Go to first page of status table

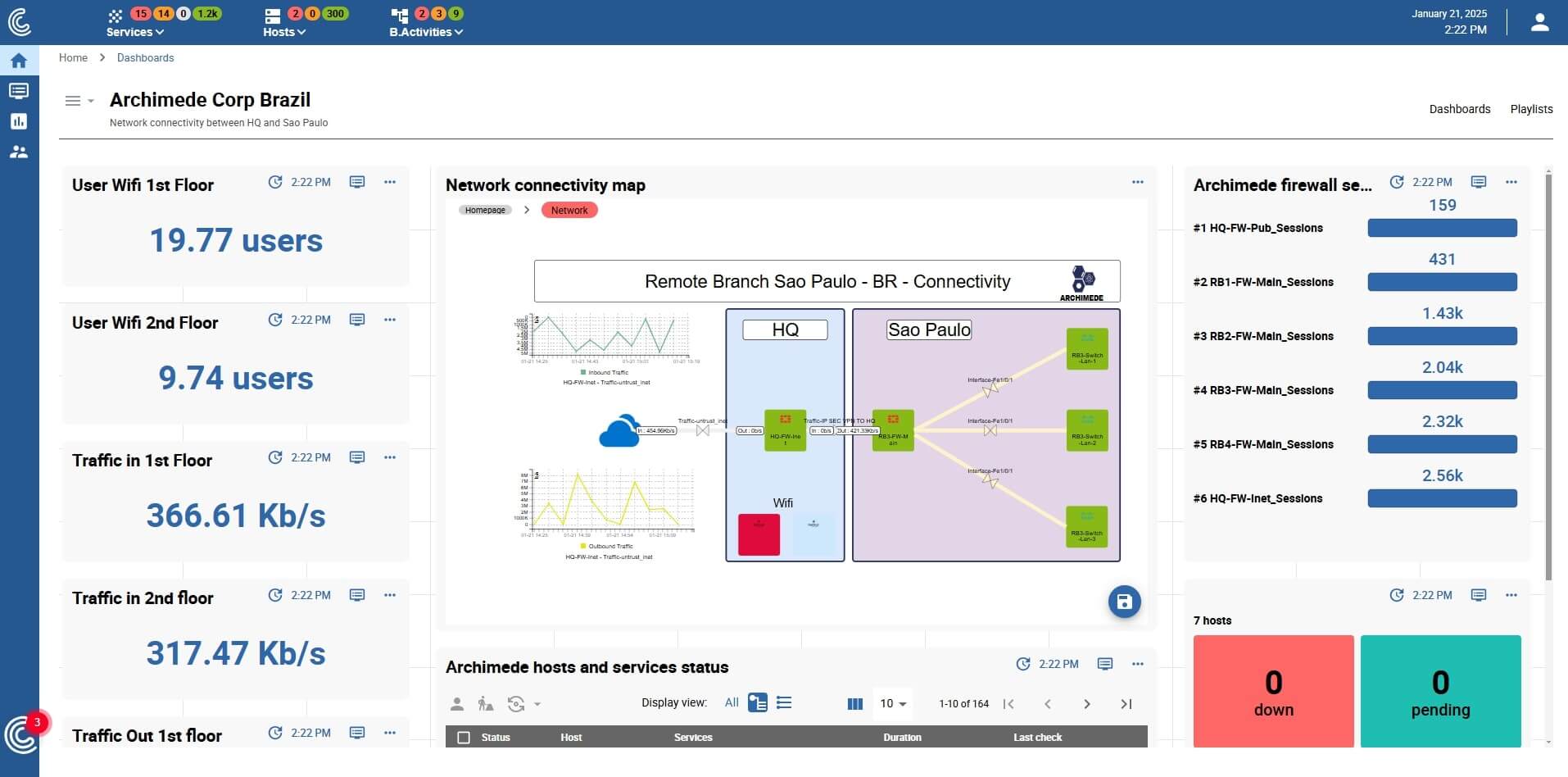[1008, 703]
